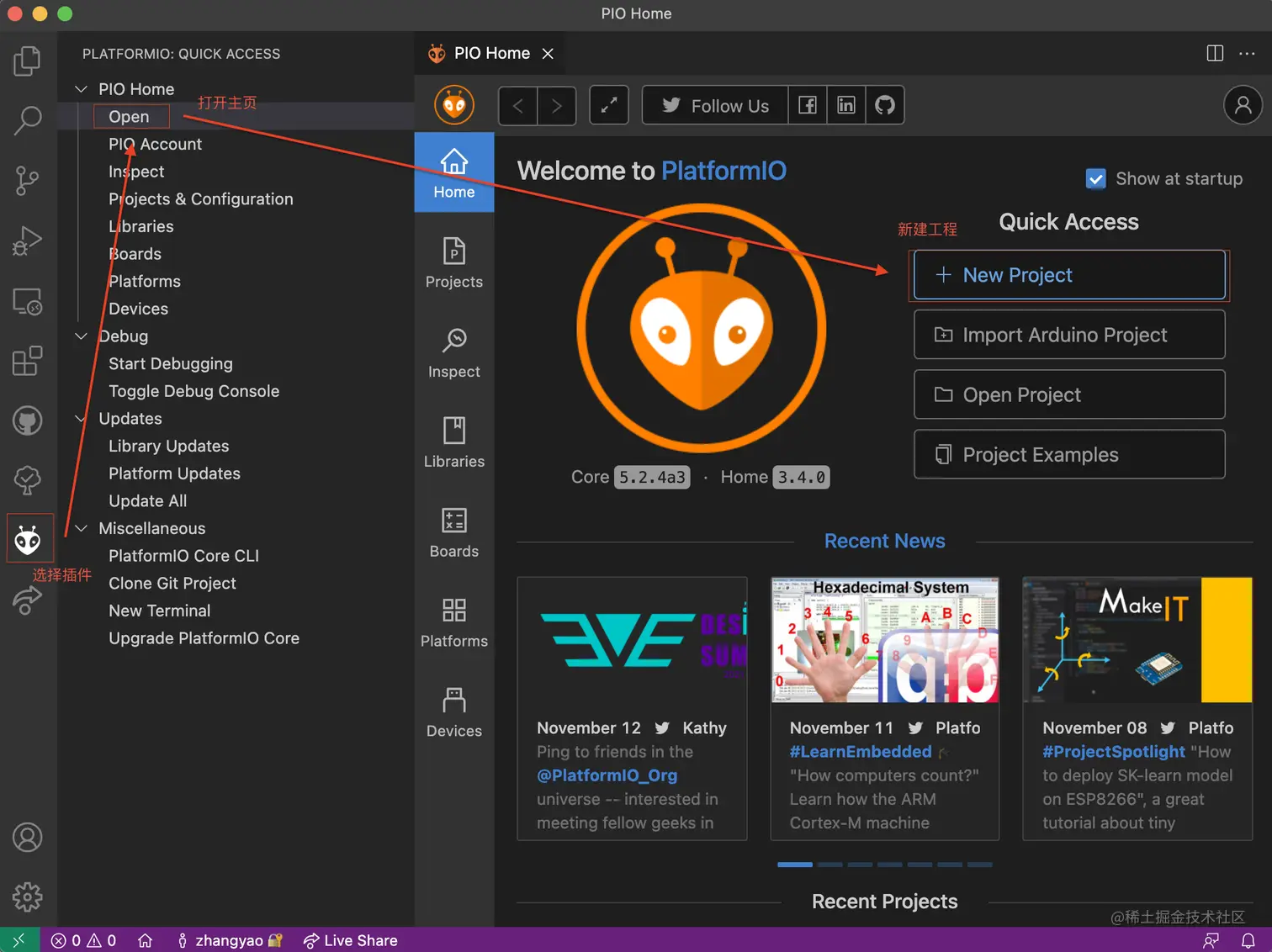Select Clone Git Project item

172,584
